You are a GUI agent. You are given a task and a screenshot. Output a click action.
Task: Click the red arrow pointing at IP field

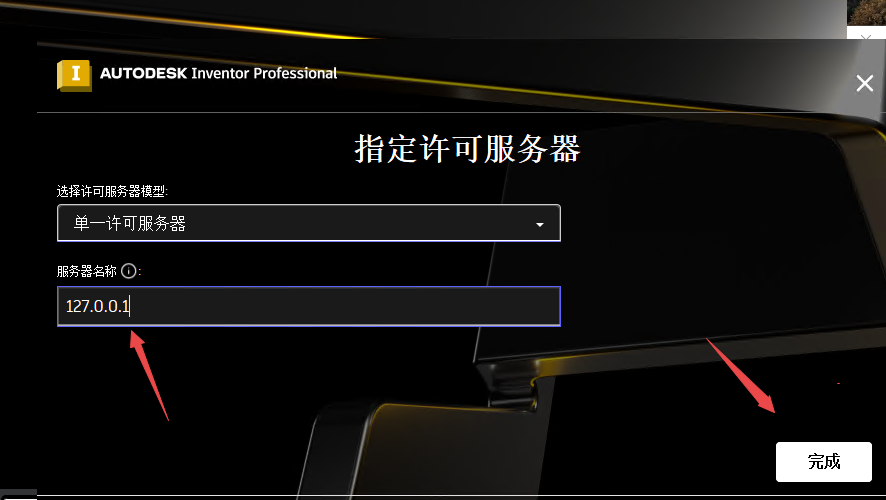coord(149,375)
